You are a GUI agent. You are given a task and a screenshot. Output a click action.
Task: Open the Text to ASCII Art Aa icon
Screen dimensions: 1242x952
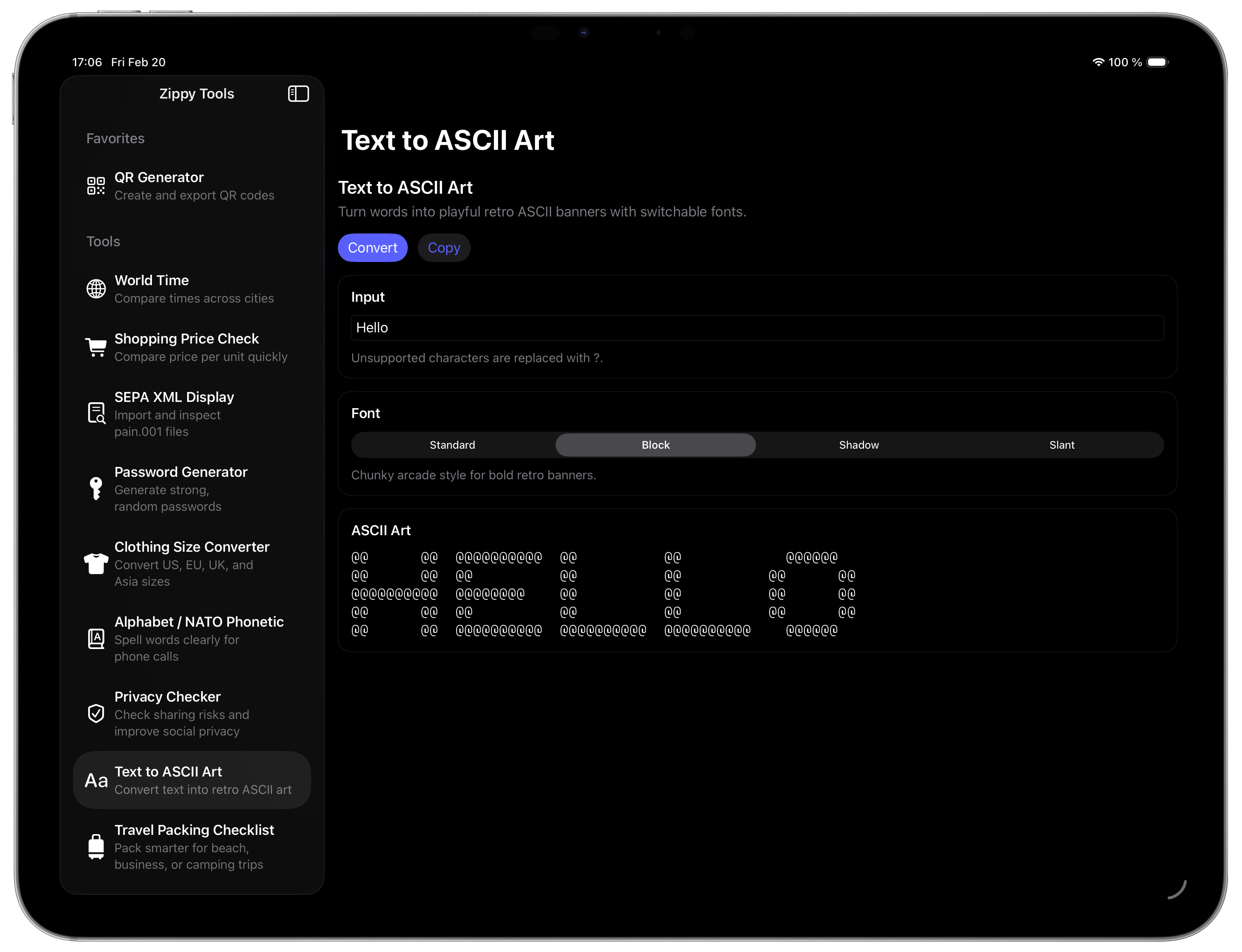pyautogui.click(x=96, y=780)
